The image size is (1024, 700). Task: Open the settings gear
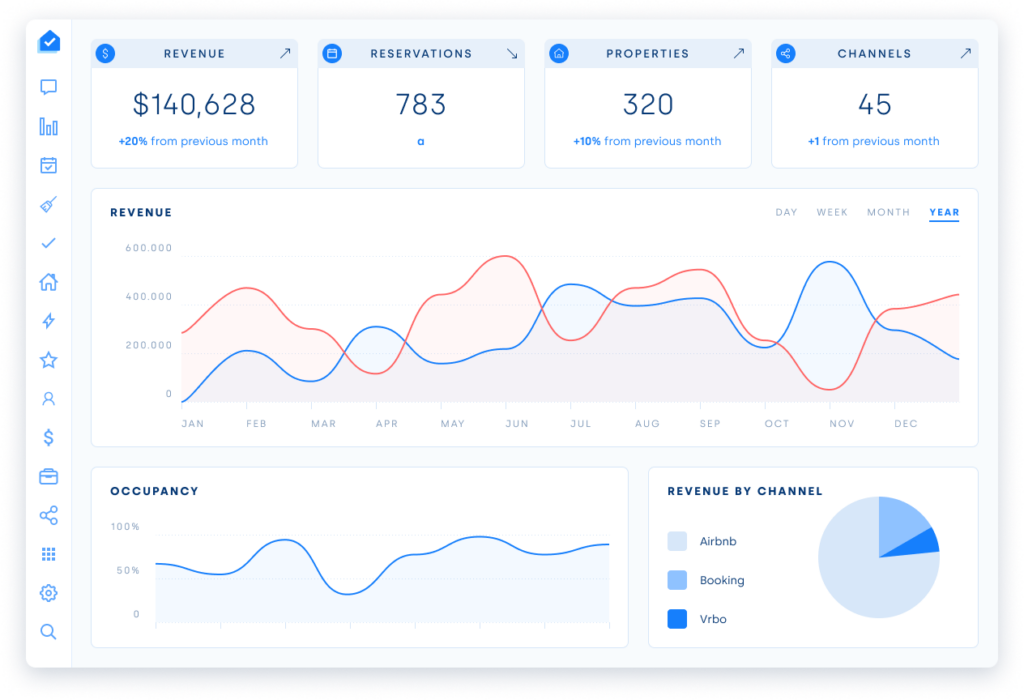click(x=48, y=593)
